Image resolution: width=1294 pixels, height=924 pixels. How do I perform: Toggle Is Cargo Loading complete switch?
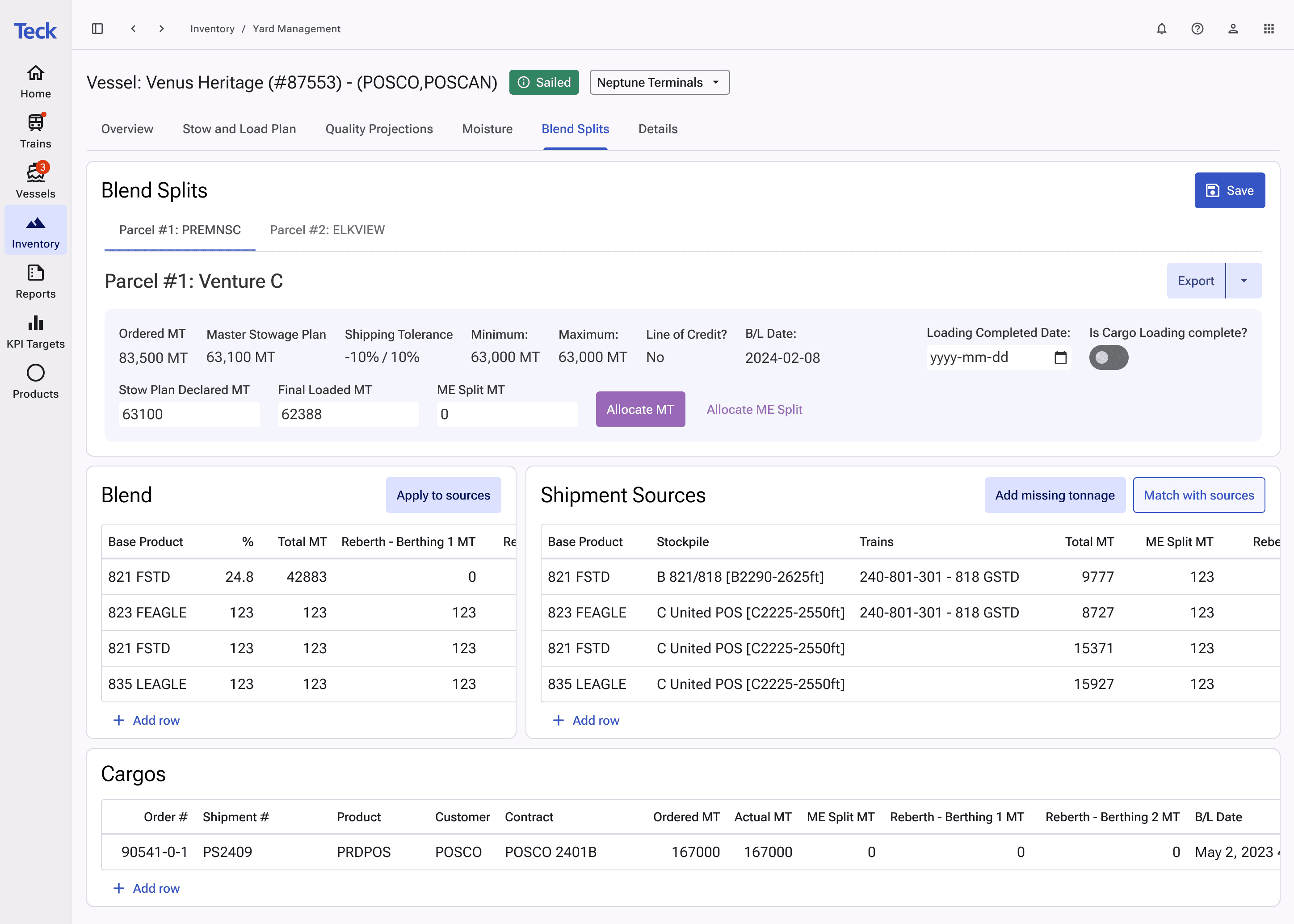1109,357
